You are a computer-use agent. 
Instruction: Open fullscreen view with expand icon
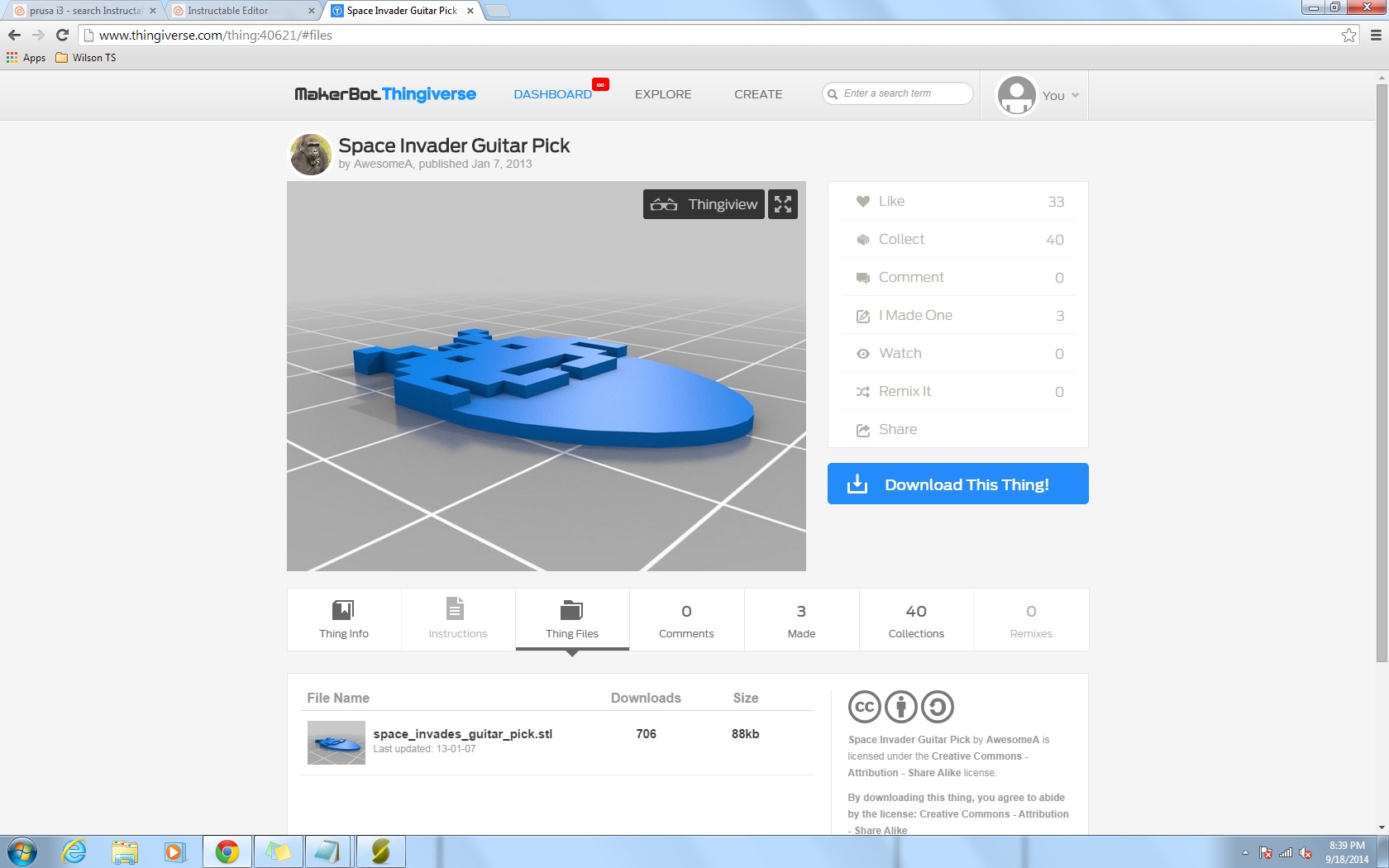point(783,204)
